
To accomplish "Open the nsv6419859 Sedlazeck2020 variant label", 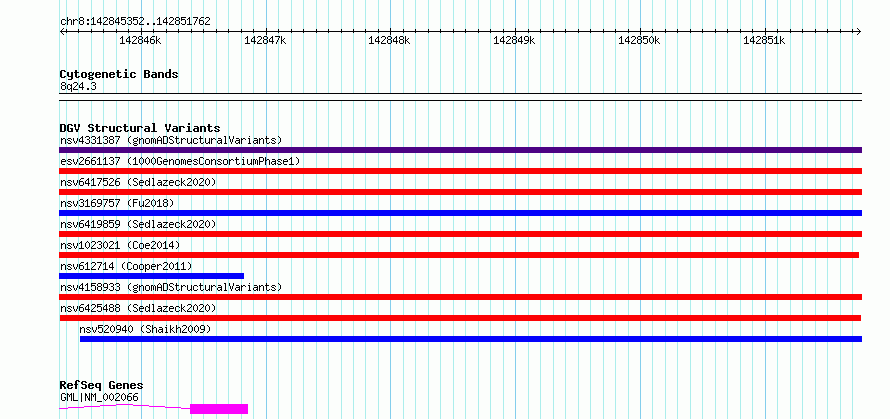I will coord(138,224).
